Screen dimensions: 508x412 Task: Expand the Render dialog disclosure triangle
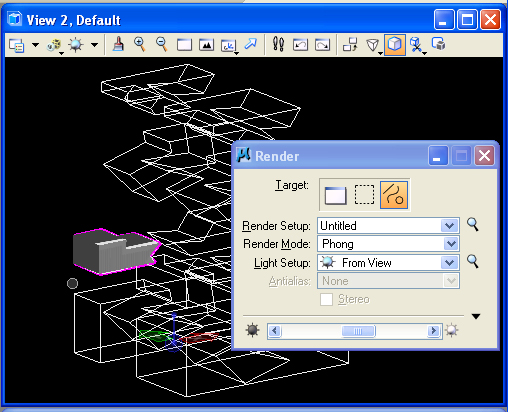476,316
